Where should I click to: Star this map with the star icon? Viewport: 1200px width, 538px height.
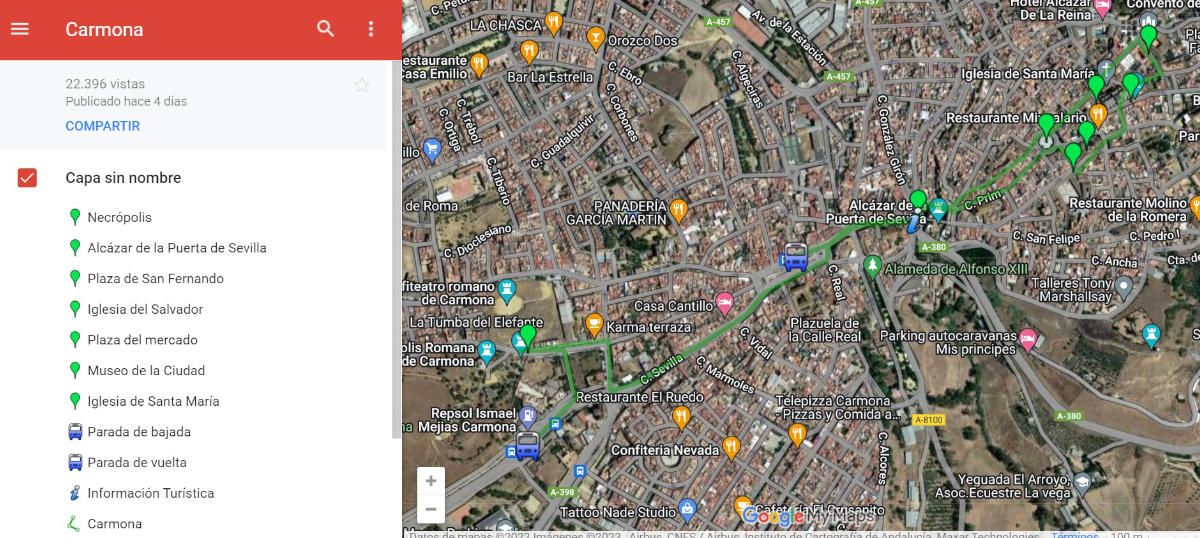pos(362,85)
